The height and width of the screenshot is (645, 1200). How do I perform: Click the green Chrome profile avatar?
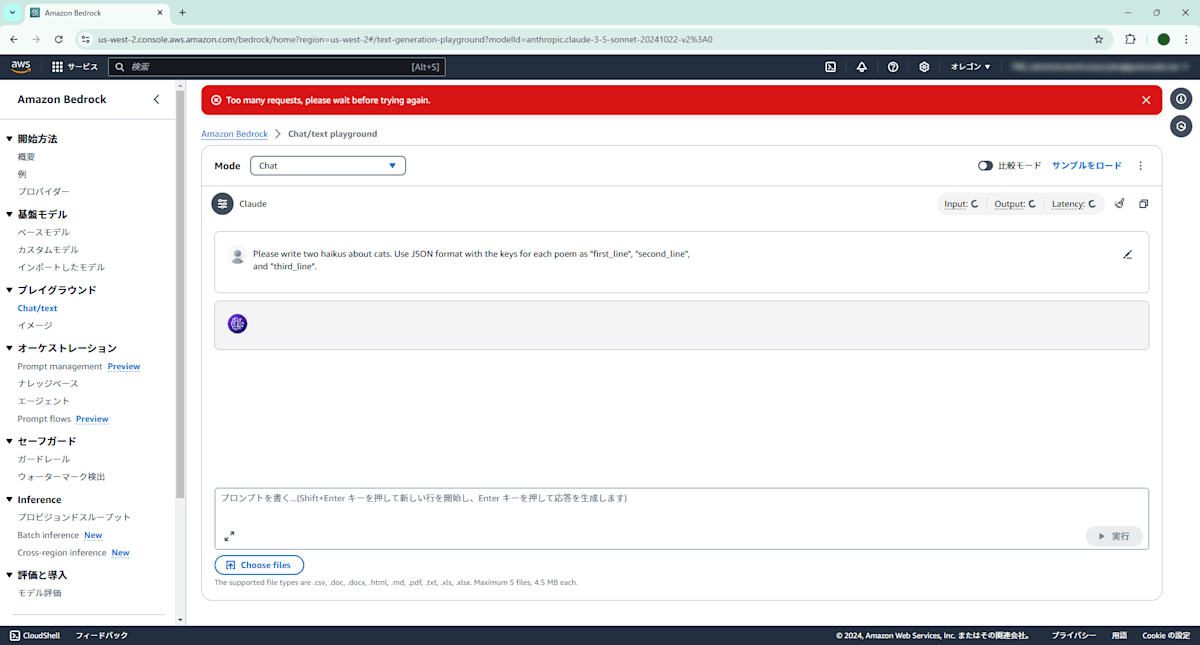[1163, 39]
